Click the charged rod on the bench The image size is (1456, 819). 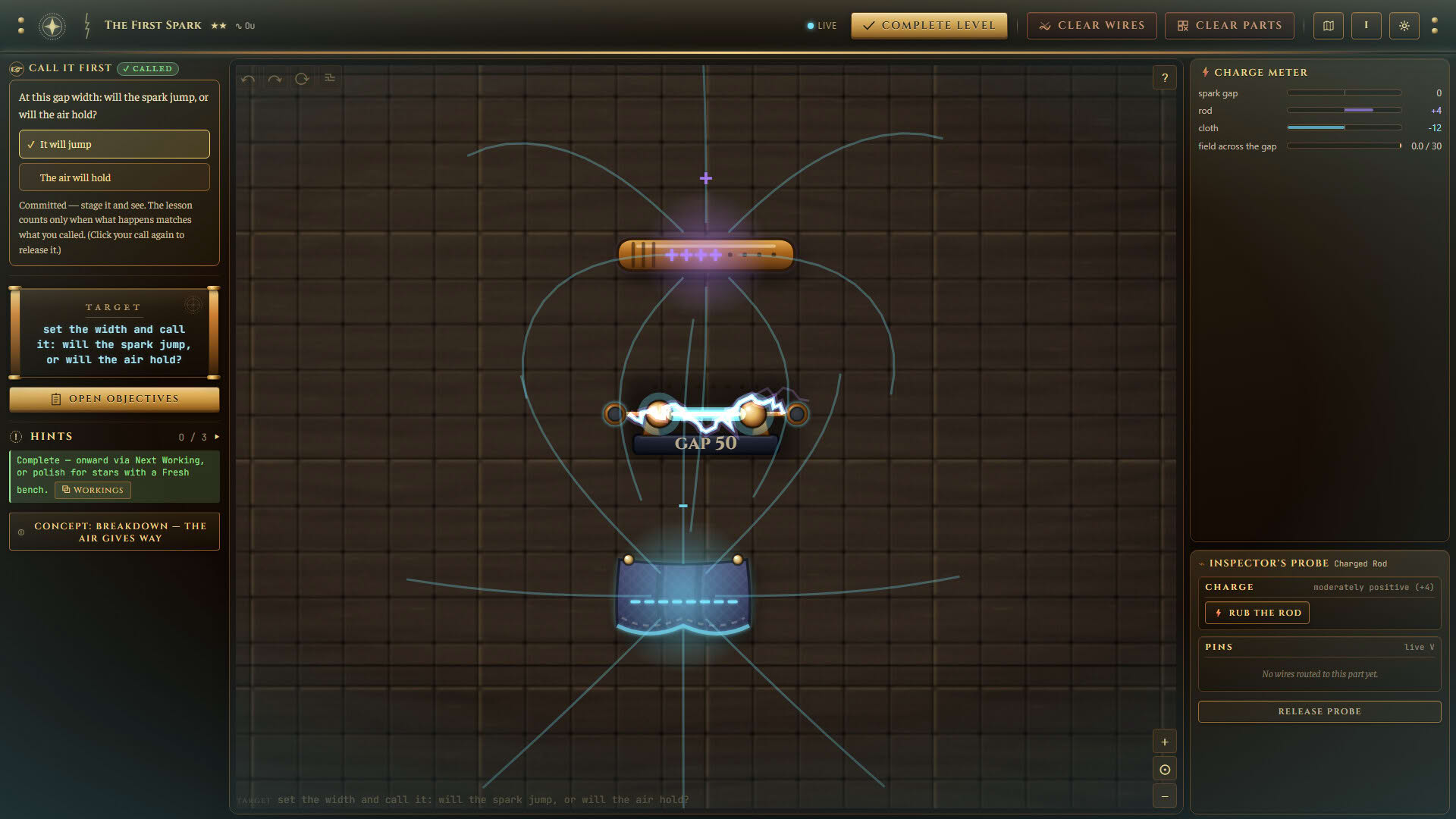click(705, 255)
